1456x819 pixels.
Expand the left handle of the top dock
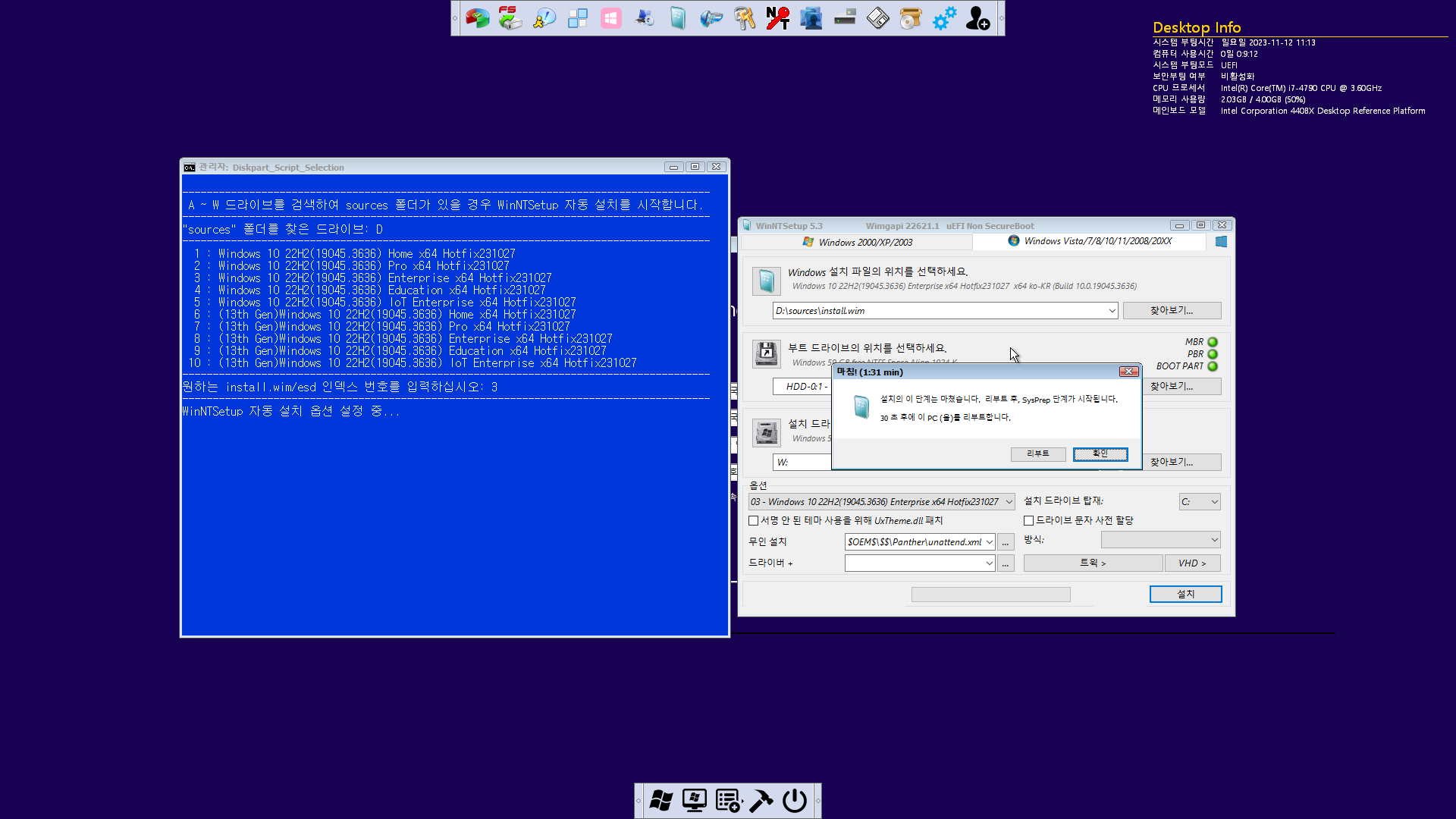click(455, 18)
